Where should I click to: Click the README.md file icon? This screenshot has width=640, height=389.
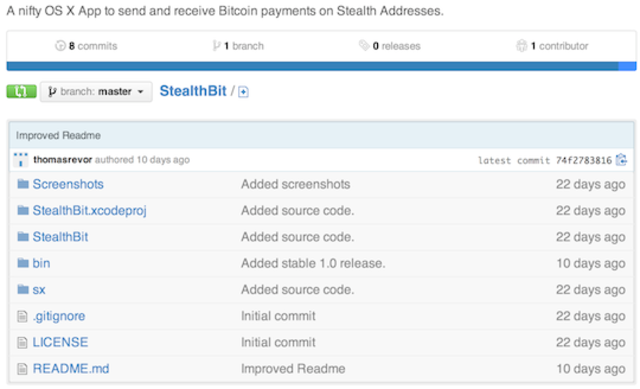tap(22, 369)
